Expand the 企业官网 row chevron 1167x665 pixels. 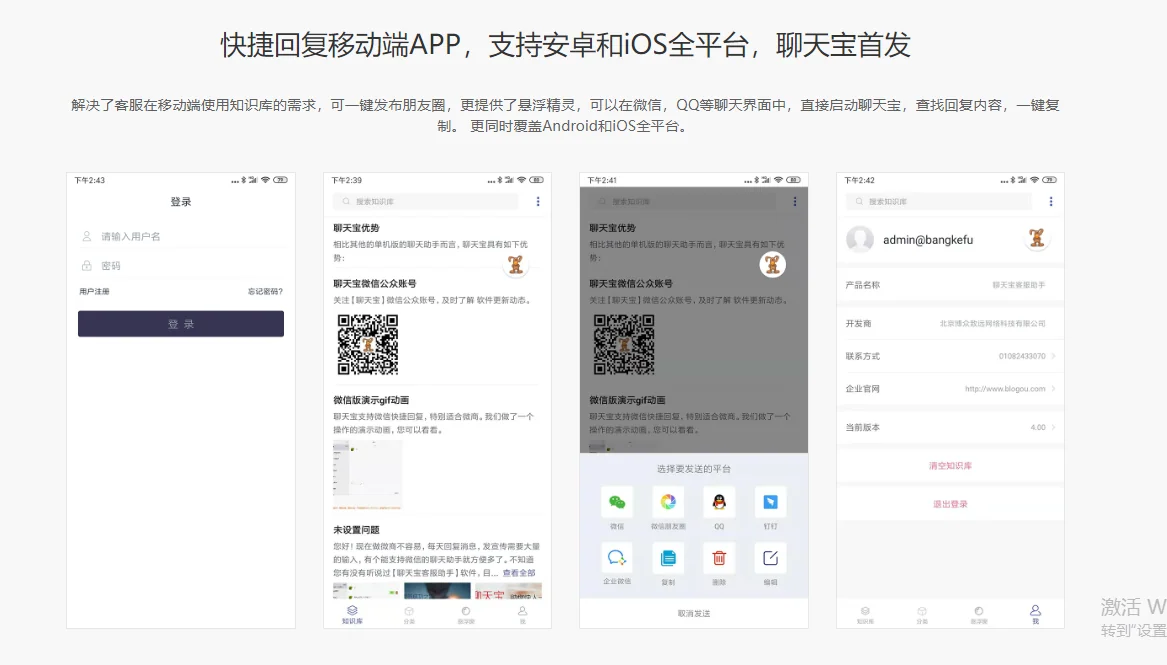coord(1054,388)
